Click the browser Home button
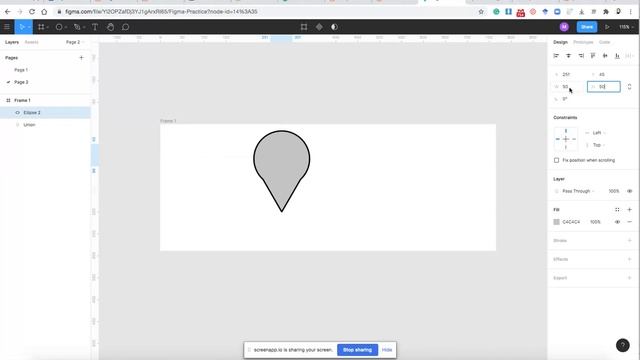The width and height of the screenshot is (640, 360). coord(44,12)
